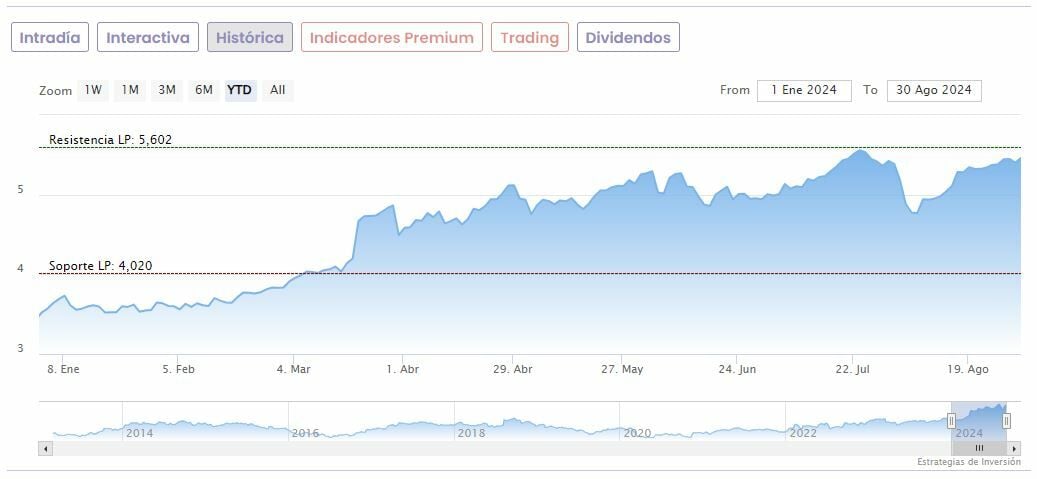Select the YTD zoom option

[x=240, y=90]
